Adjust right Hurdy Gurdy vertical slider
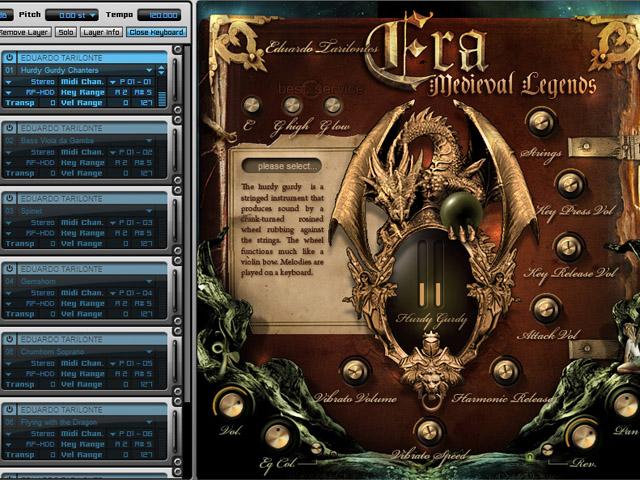This screenshot has width=640, height=480. coord(438,274)
